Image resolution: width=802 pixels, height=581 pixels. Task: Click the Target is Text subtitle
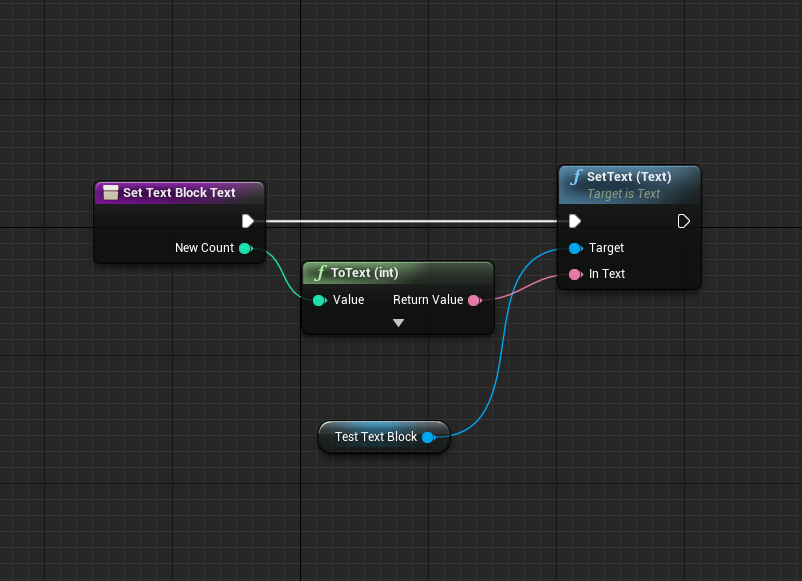pyautogui.click(x=623, y=194)
